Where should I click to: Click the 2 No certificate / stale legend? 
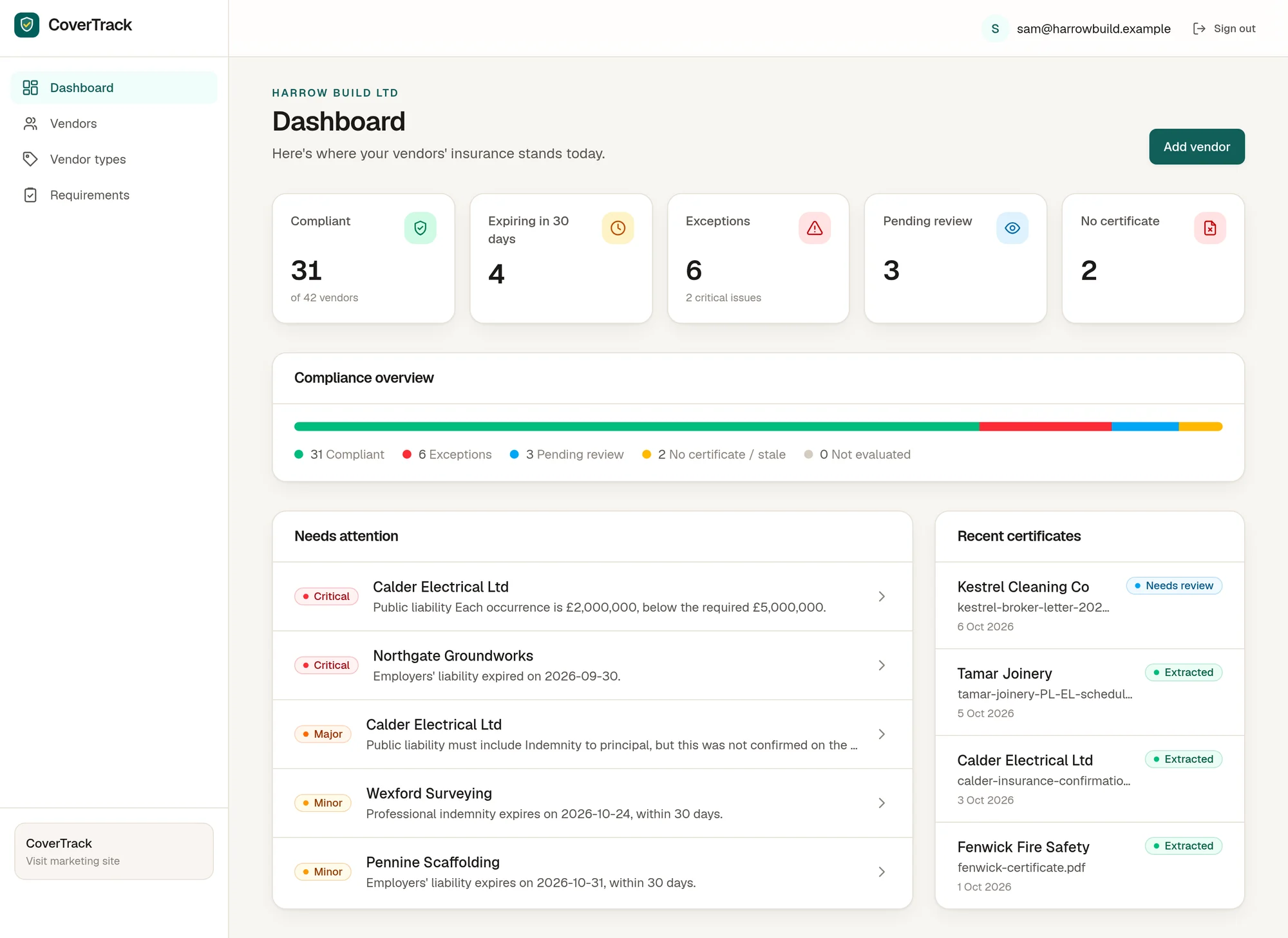(714, 455)
